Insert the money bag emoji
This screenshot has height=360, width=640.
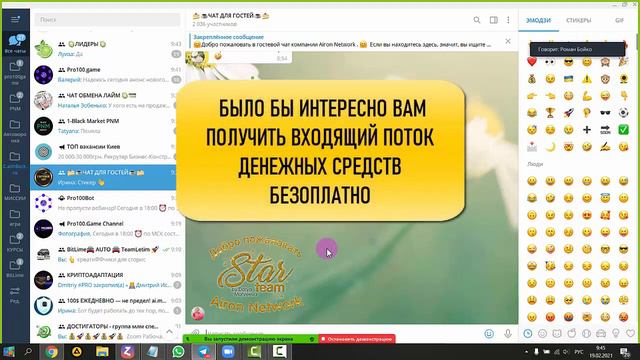click(531, 79)
